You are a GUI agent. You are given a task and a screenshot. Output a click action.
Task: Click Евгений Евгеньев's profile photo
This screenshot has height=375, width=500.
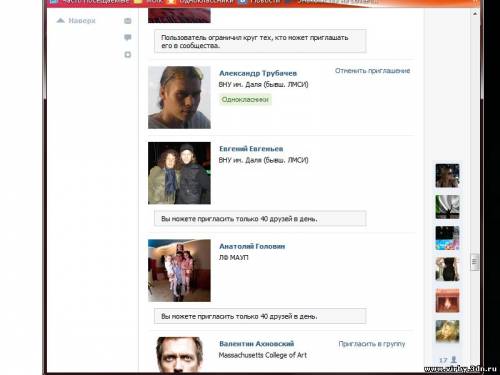[179, 173]
